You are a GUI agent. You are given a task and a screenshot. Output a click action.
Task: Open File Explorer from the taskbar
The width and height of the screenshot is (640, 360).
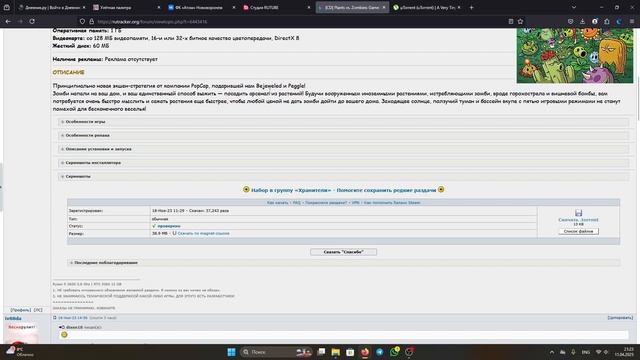point(336,352)
